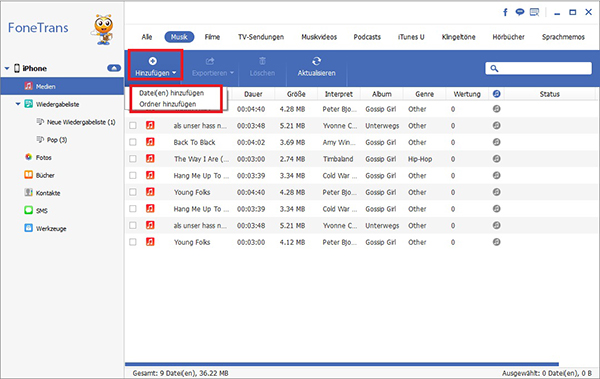Click music note icon of 4.12 MB Young Folks
600x379 pixels.
(150, 242)
